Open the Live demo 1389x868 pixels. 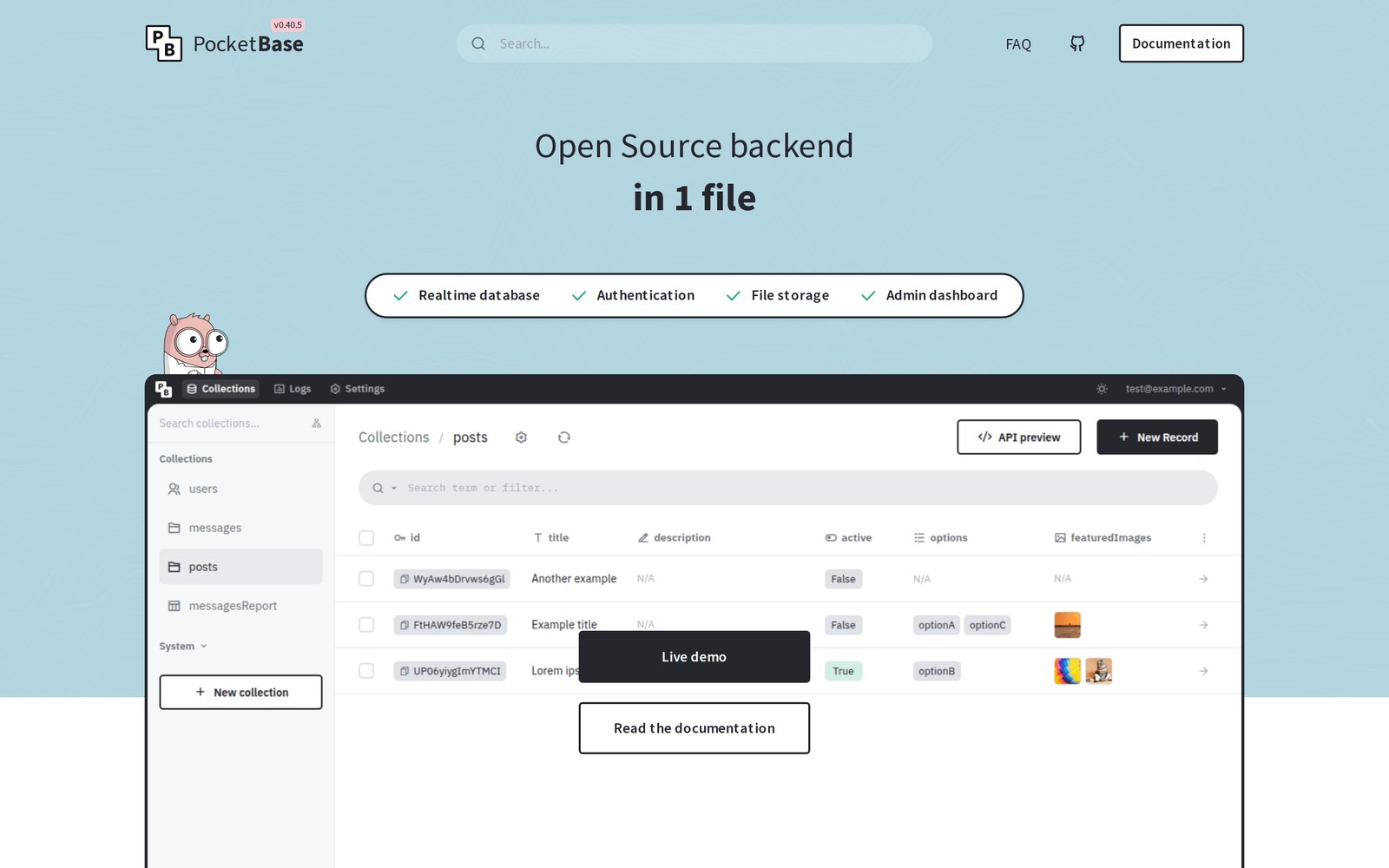coord(694,657)
